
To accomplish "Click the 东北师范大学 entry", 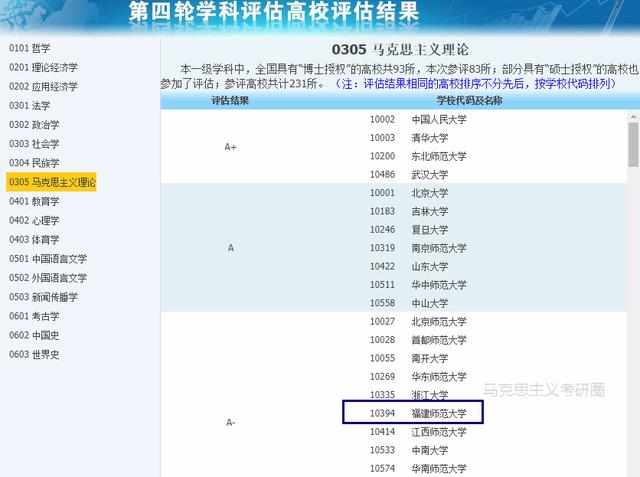I will [439, 156].
